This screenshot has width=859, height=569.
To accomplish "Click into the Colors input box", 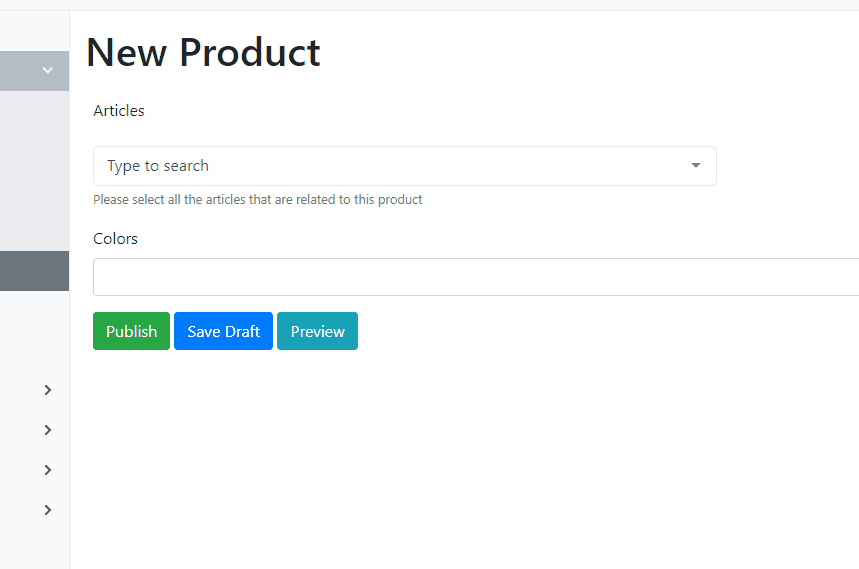I will click(476, 277).
